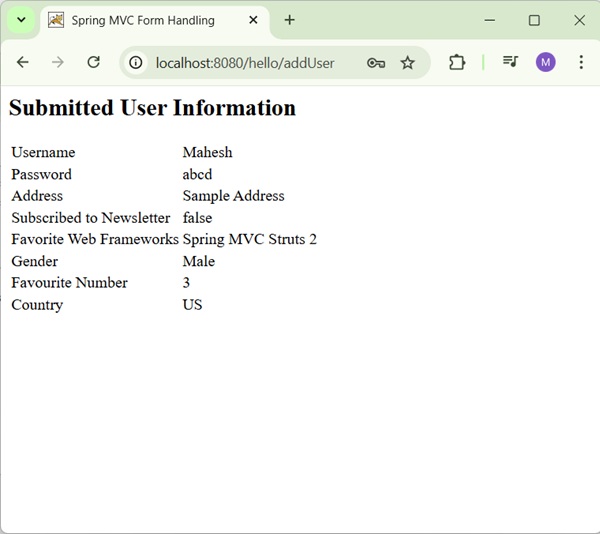The image size is (600, 534).
Task: Open the saved passwords key icon
Action: coord(376,63)
